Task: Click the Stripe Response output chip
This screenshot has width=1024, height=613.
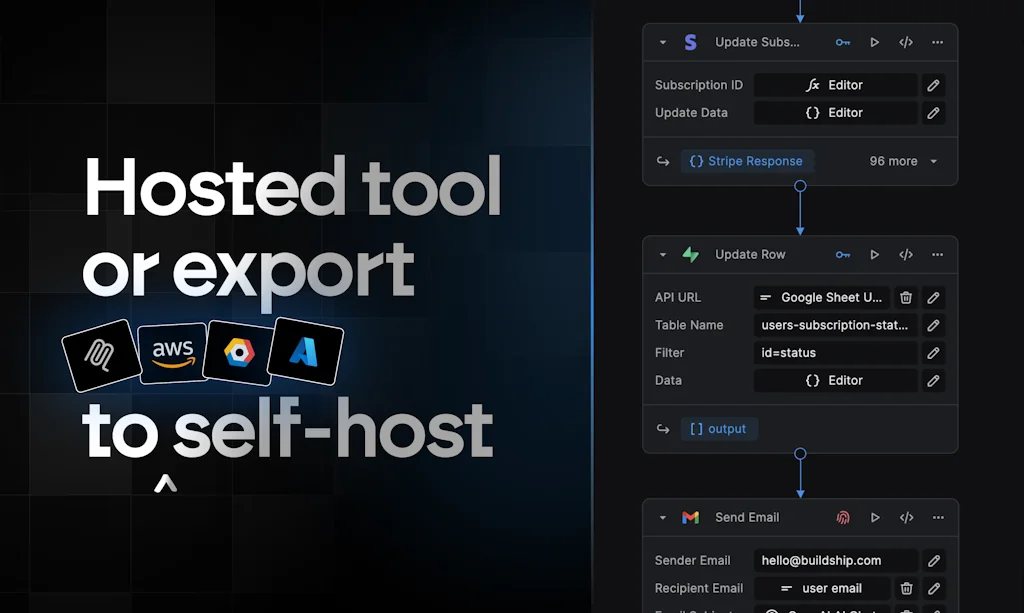Action: click(x=747, y=161)
